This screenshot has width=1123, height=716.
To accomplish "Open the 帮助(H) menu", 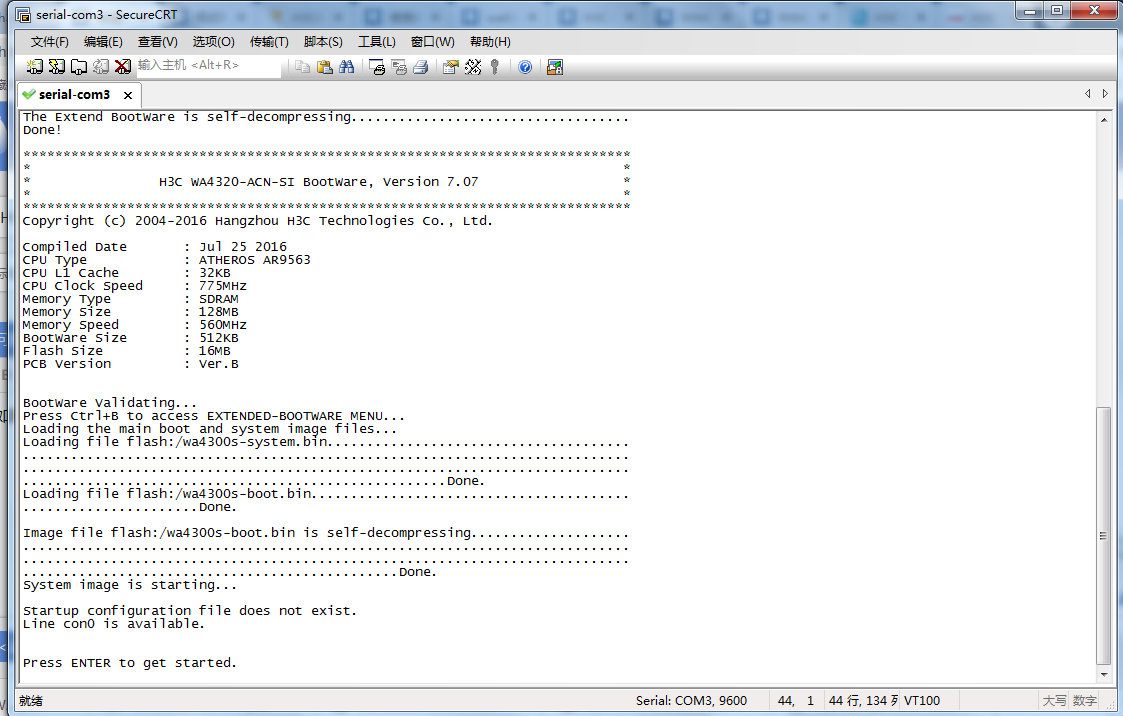I will [490, 42].
